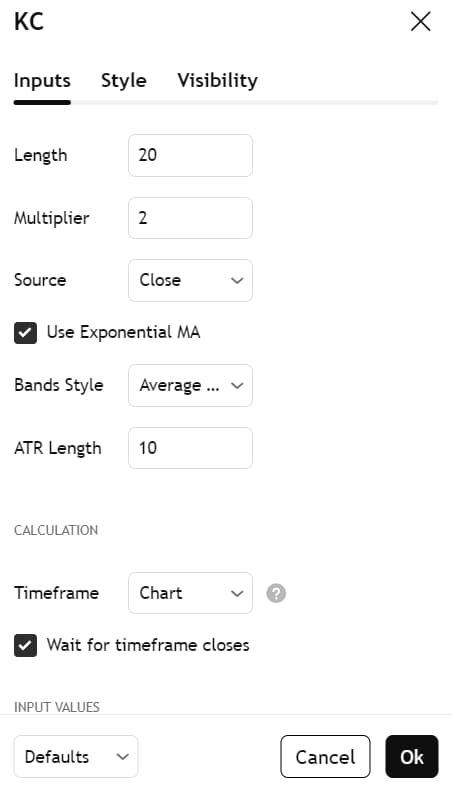Image resolution: width=452 pixels, height=788 pixels.
Task: Toggle Wait for timeframe closes checkbox
Action: [x=25, y=646]
